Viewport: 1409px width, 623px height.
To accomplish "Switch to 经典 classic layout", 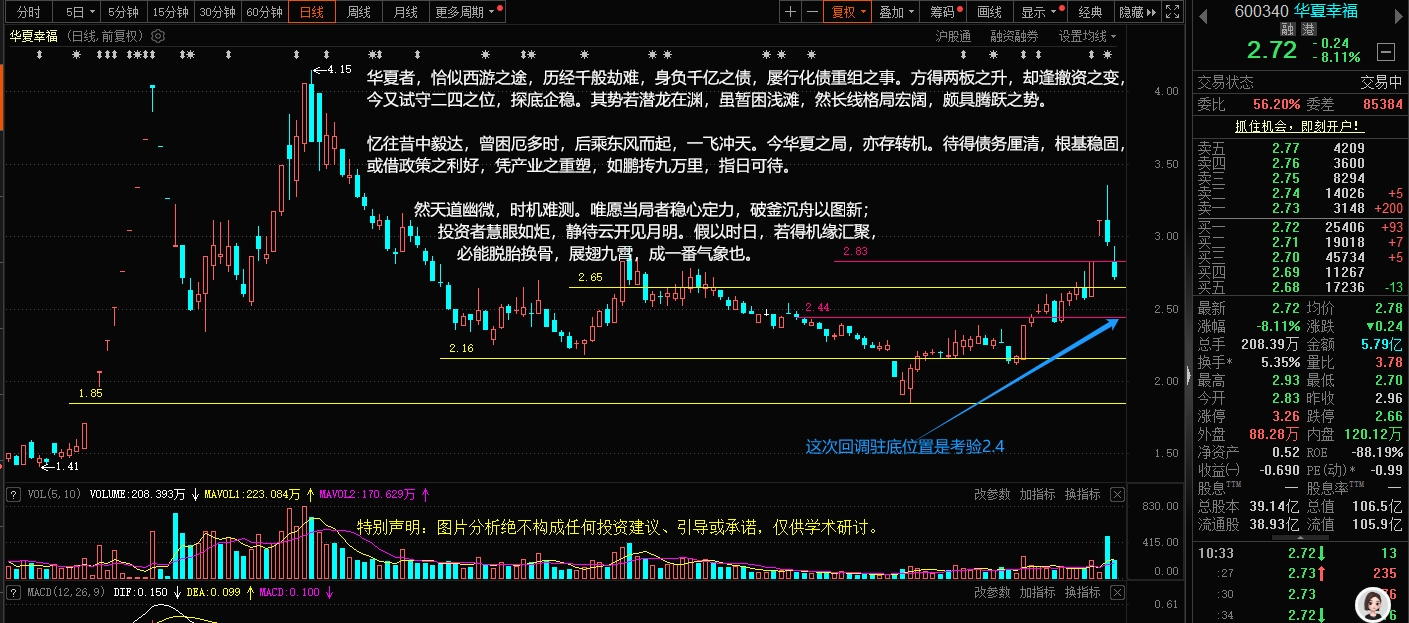I will coord(1089,12).
